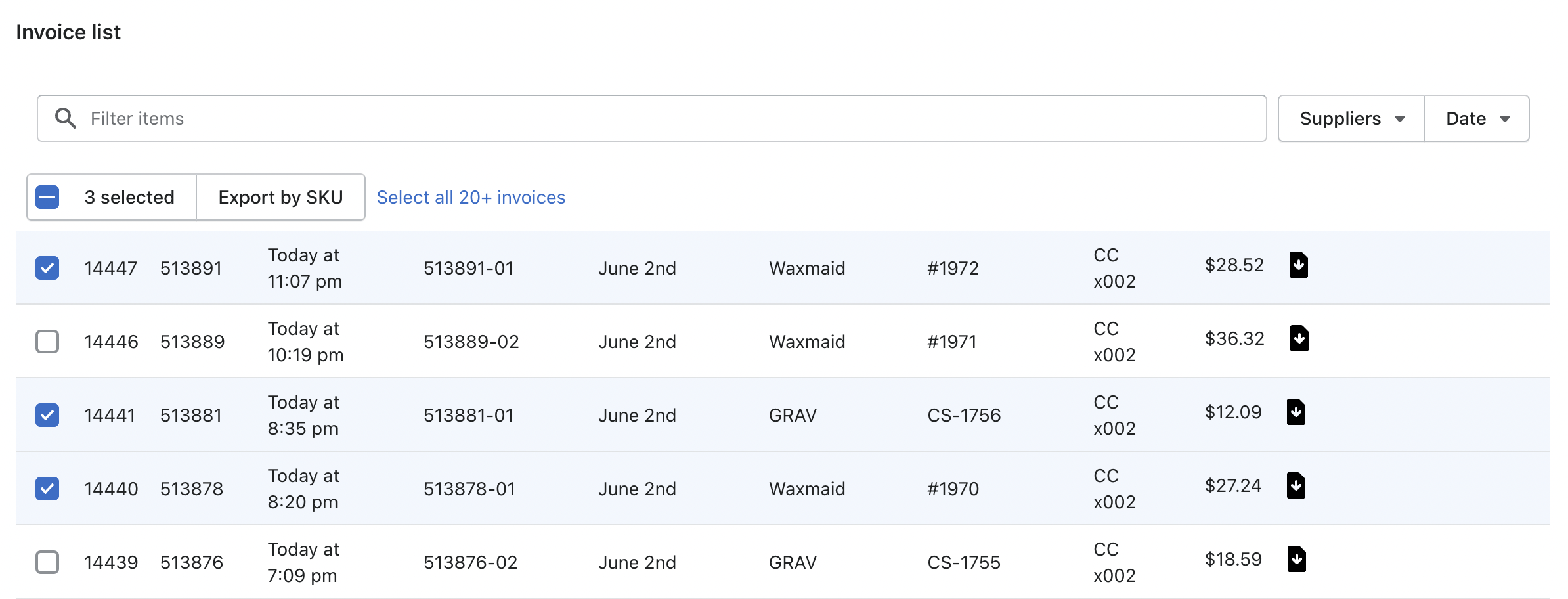Toggle the bulk selection checkbox

[x=47, y=197]
